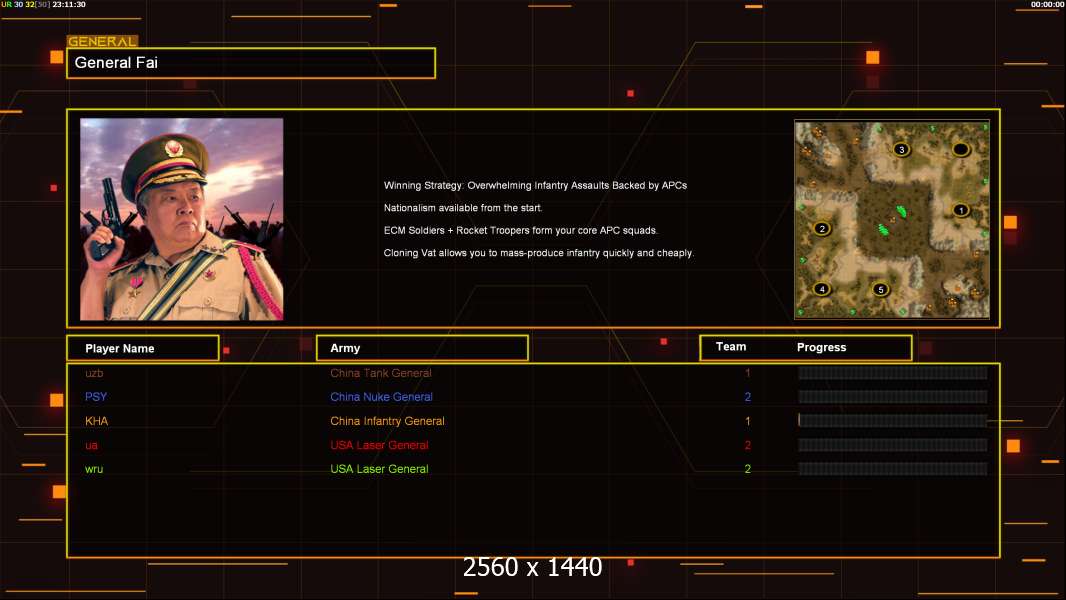Select player PSY in the list
Screen dimensions: 1066x600
coord(96,397)
